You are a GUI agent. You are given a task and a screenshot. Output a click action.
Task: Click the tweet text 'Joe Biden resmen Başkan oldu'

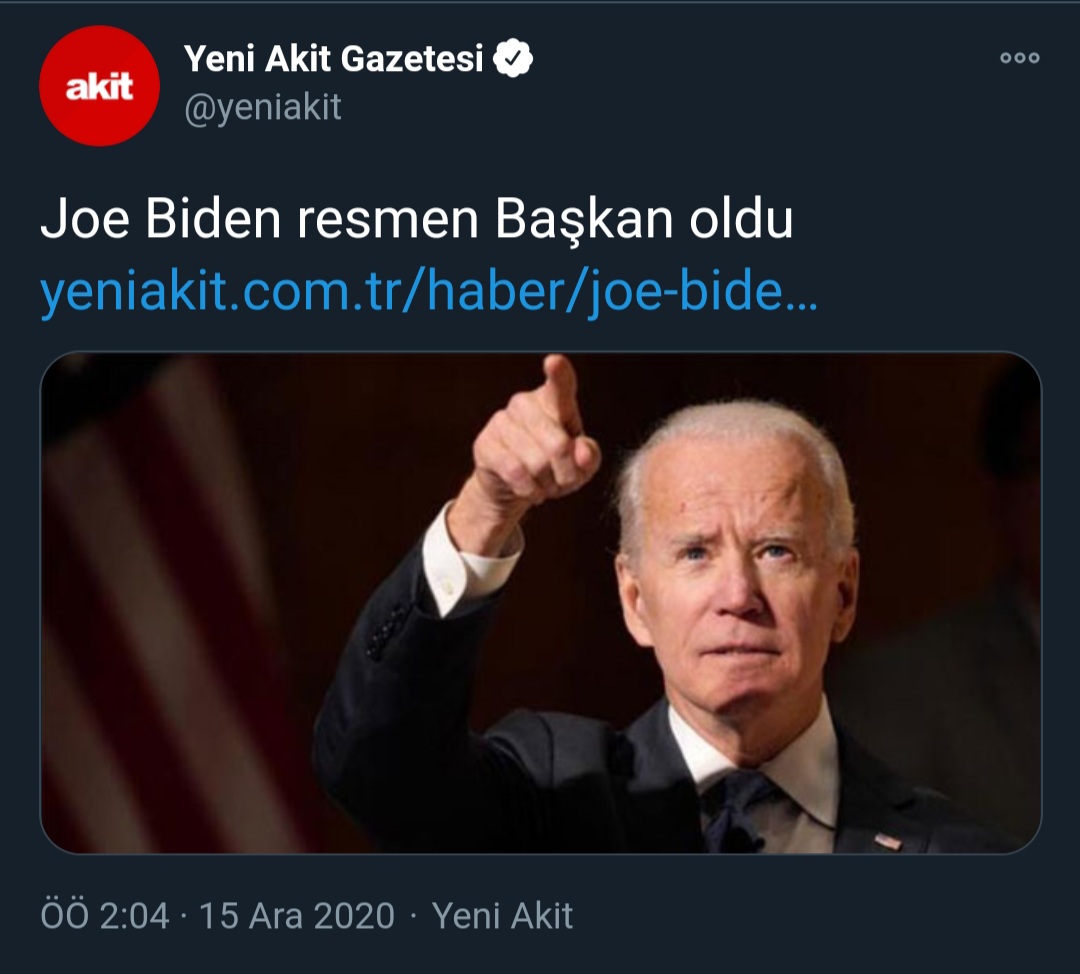417,219
